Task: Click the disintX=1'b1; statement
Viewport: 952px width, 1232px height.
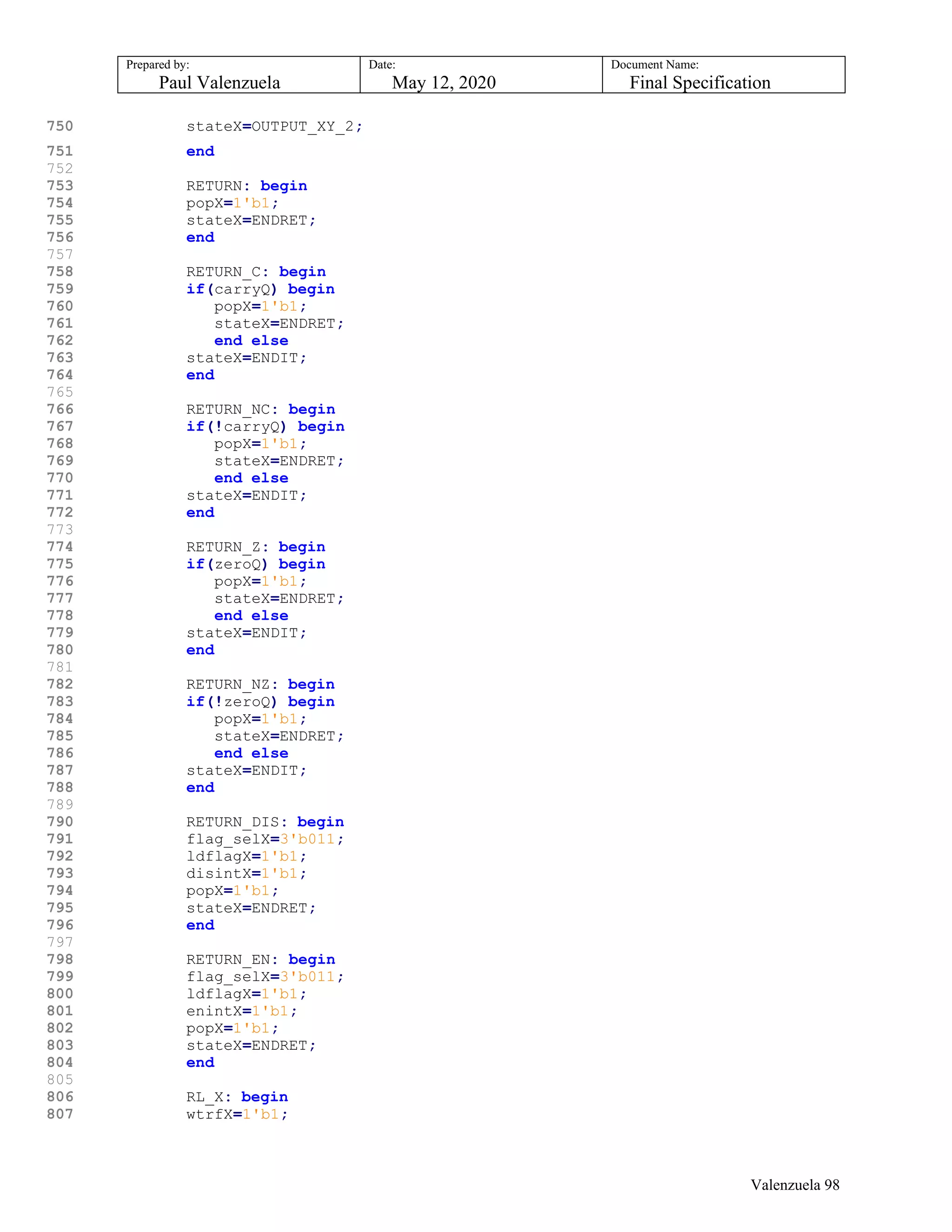Action: [246, 874]
